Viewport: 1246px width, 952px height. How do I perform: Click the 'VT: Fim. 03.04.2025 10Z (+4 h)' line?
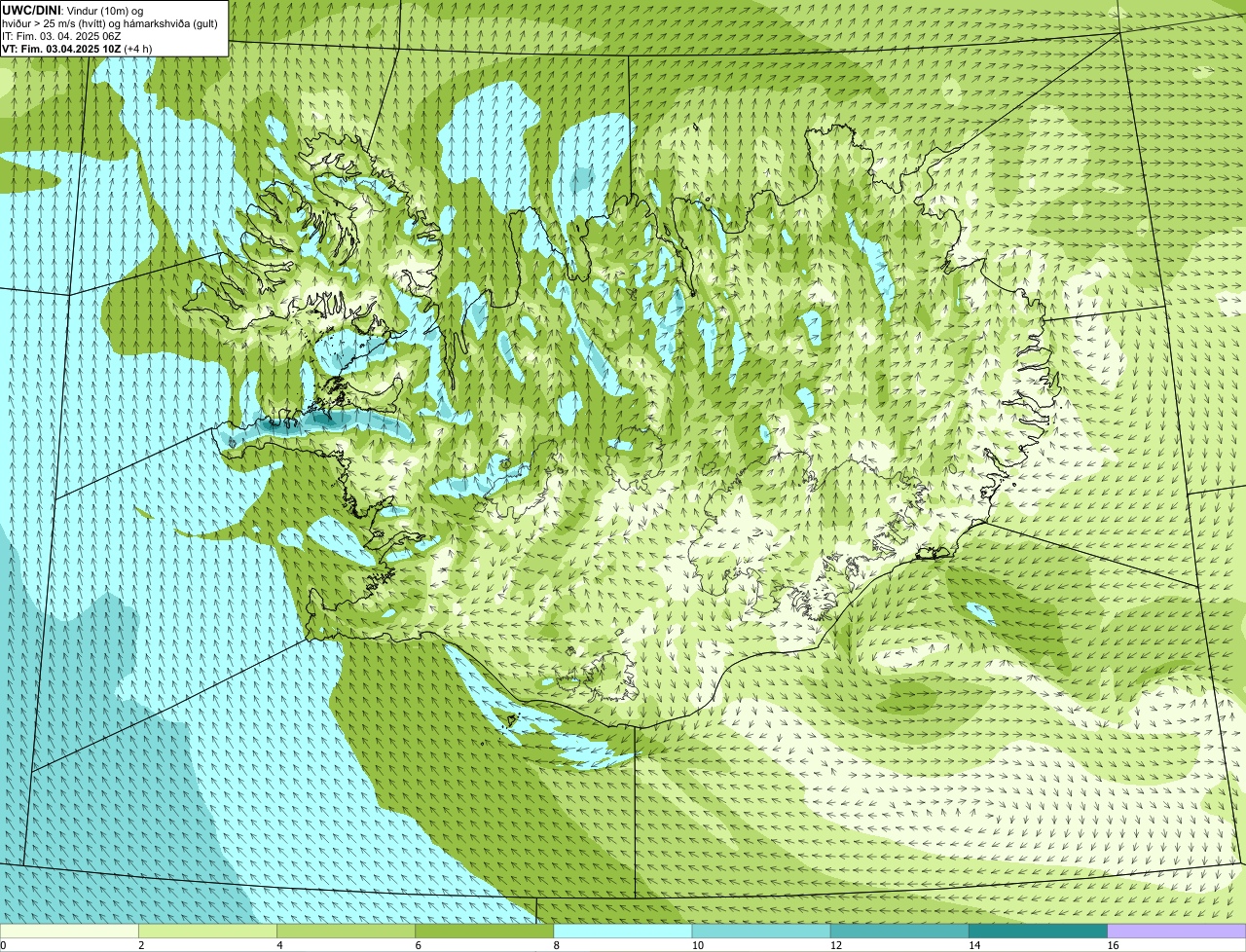[76, 49]
